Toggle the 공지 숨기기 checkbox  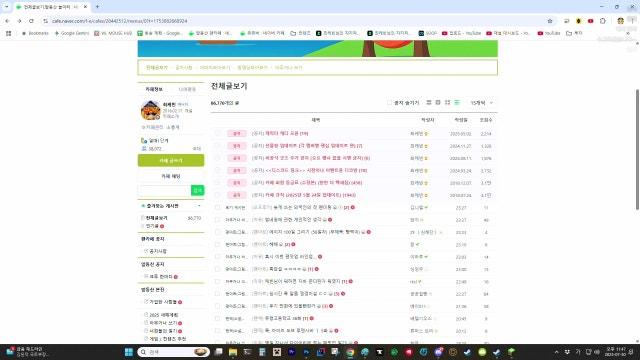(x=389, y=103)
